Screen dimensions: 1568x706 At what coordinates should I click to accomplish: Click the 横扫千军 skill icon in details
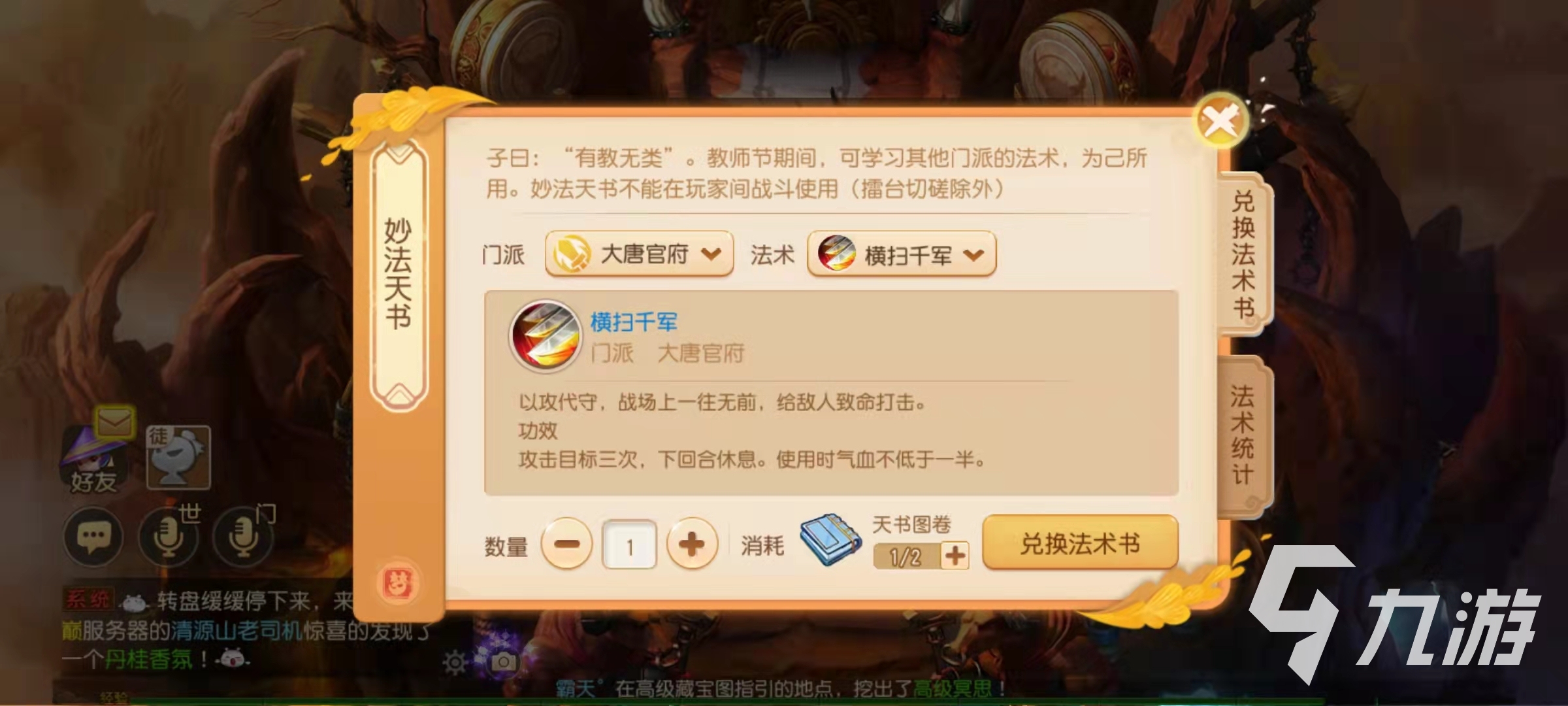click(546, 337)
